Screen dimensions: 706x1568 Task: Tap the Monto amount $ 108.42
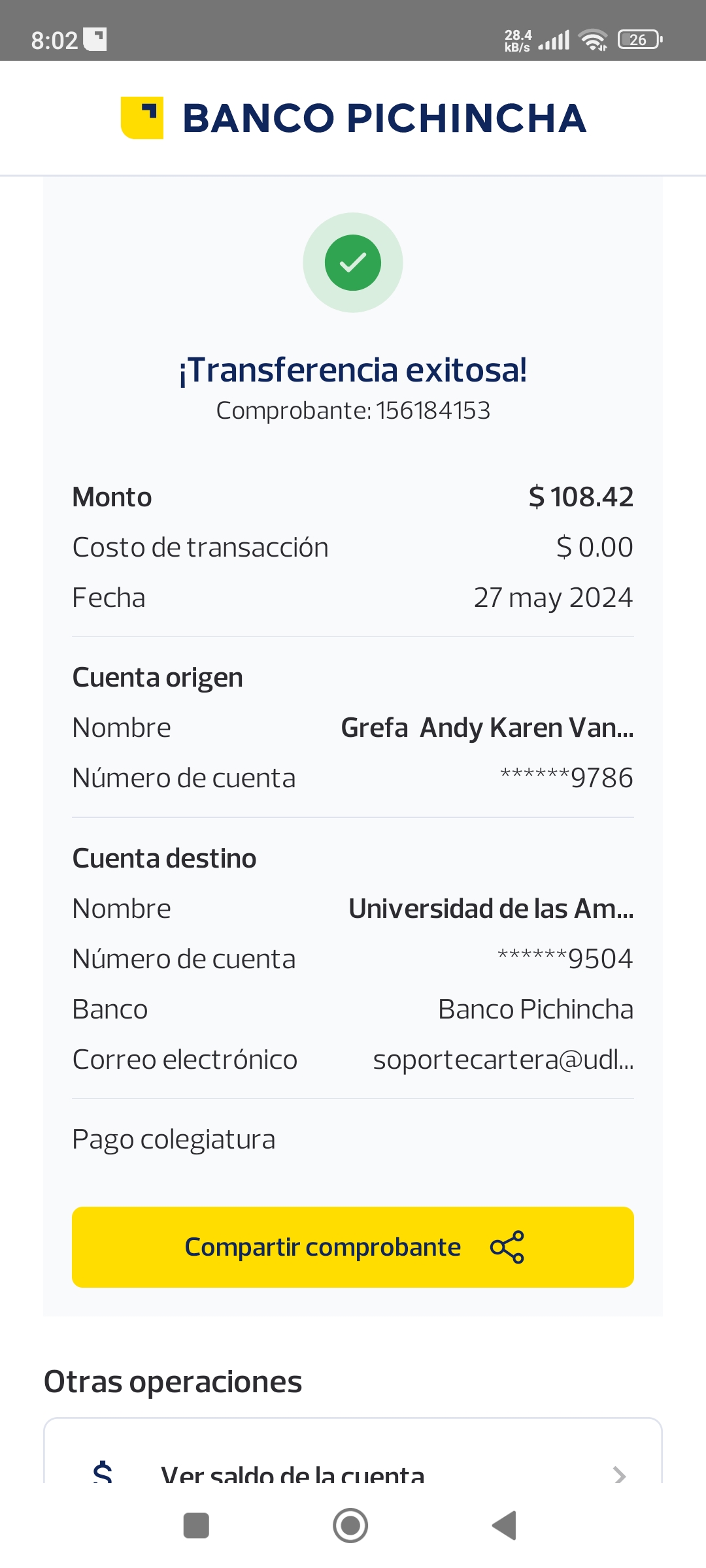[x=580, y=497]
